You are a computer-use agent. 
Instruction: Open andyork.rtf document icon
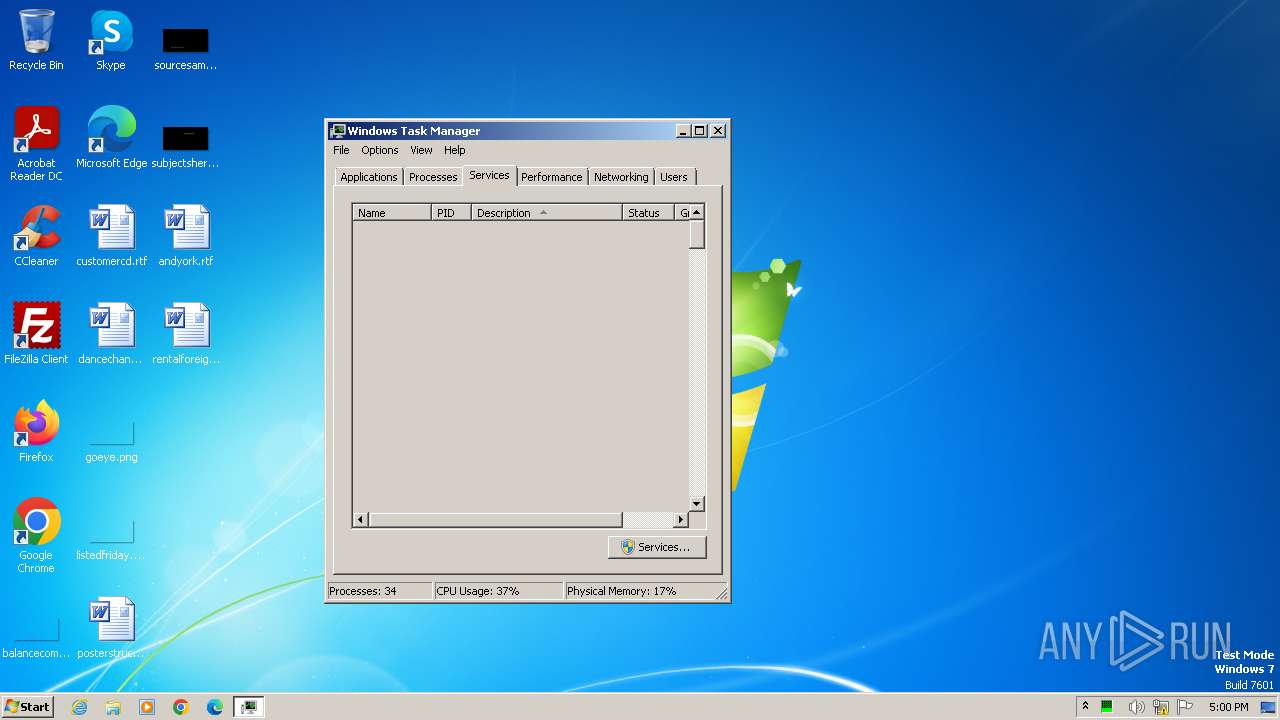(x=185, y=236)
